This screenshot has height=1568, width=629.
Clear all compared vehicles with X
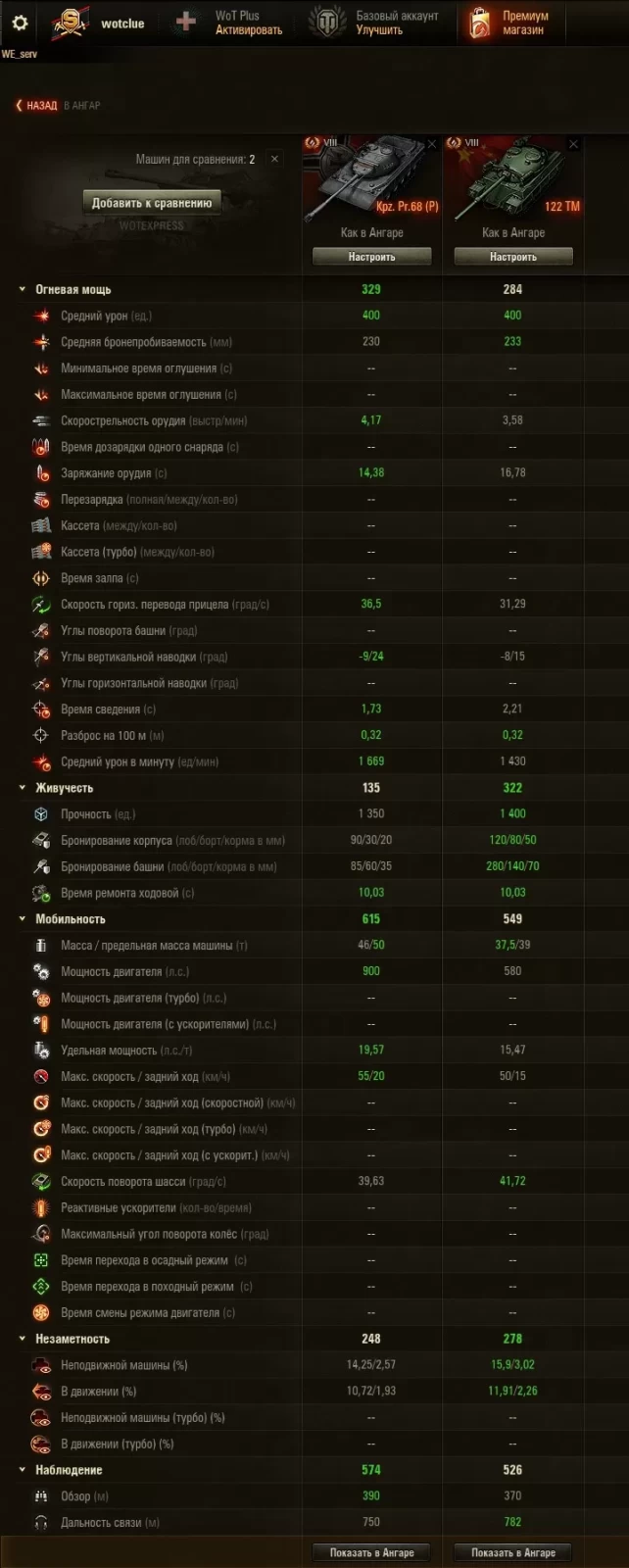coord(274,159)
